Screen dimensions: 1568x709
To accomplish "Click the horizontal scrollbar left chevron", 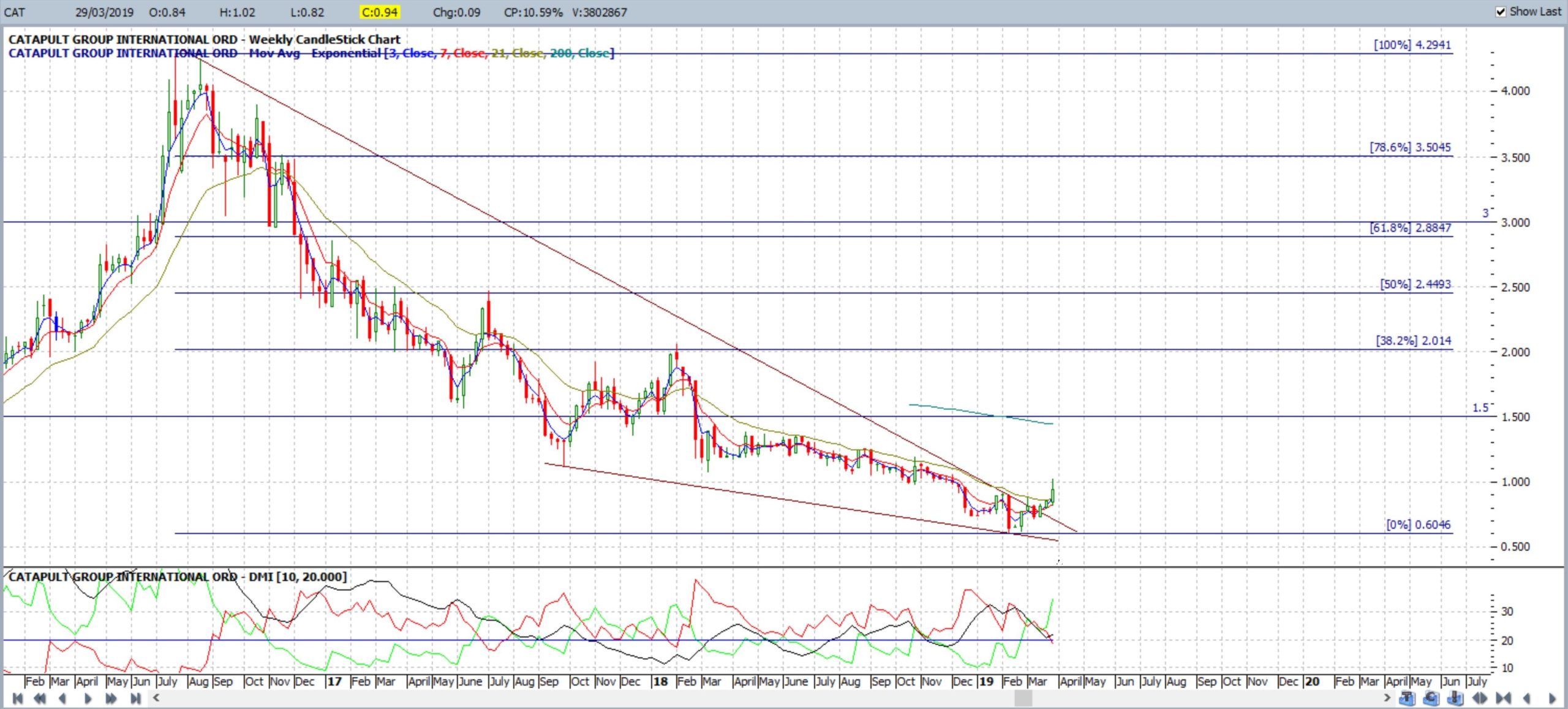I will point(157,697).
